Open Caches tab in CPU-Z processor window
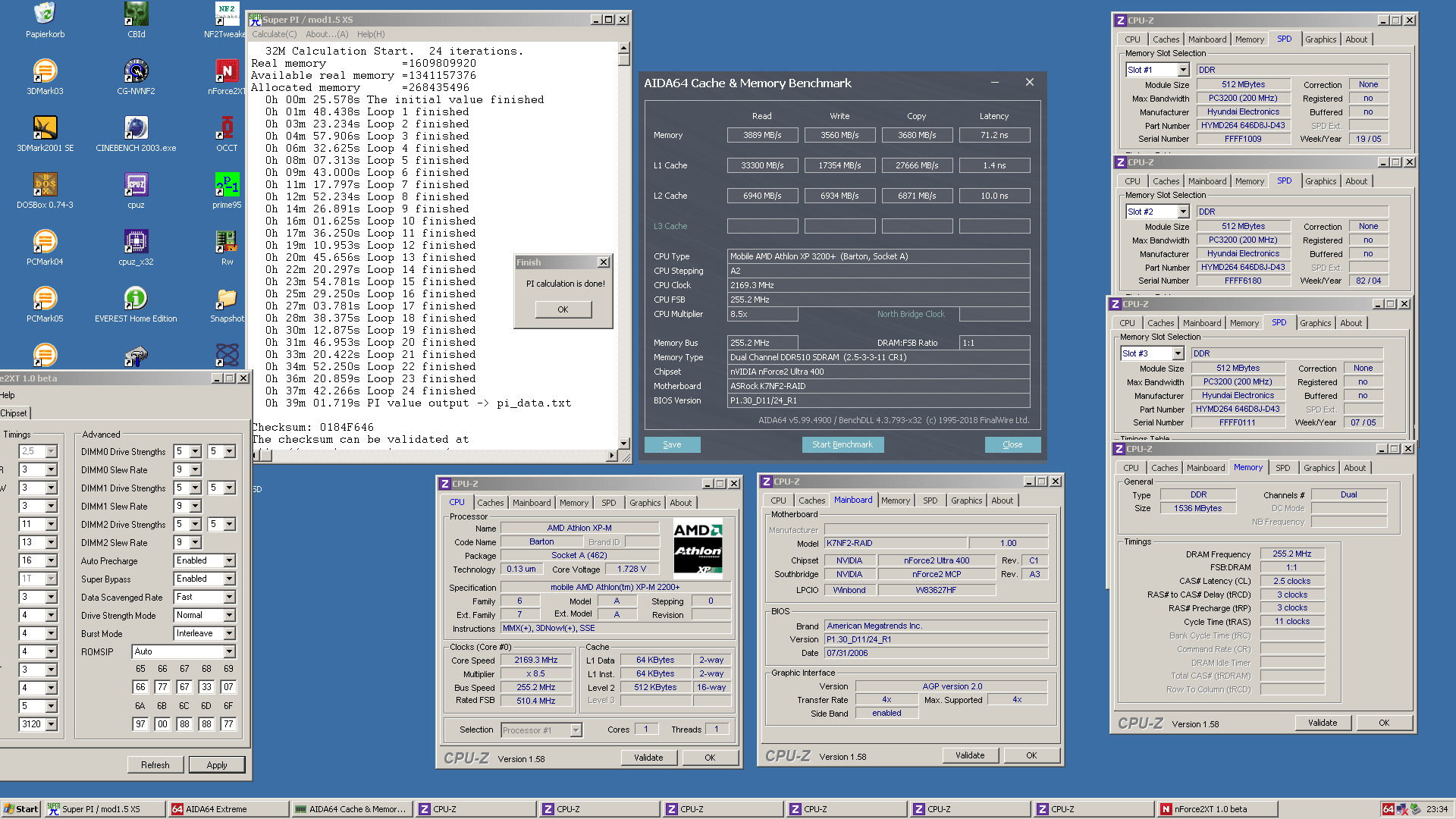Viewport: 1456px width, 819px height. (490, 503)
